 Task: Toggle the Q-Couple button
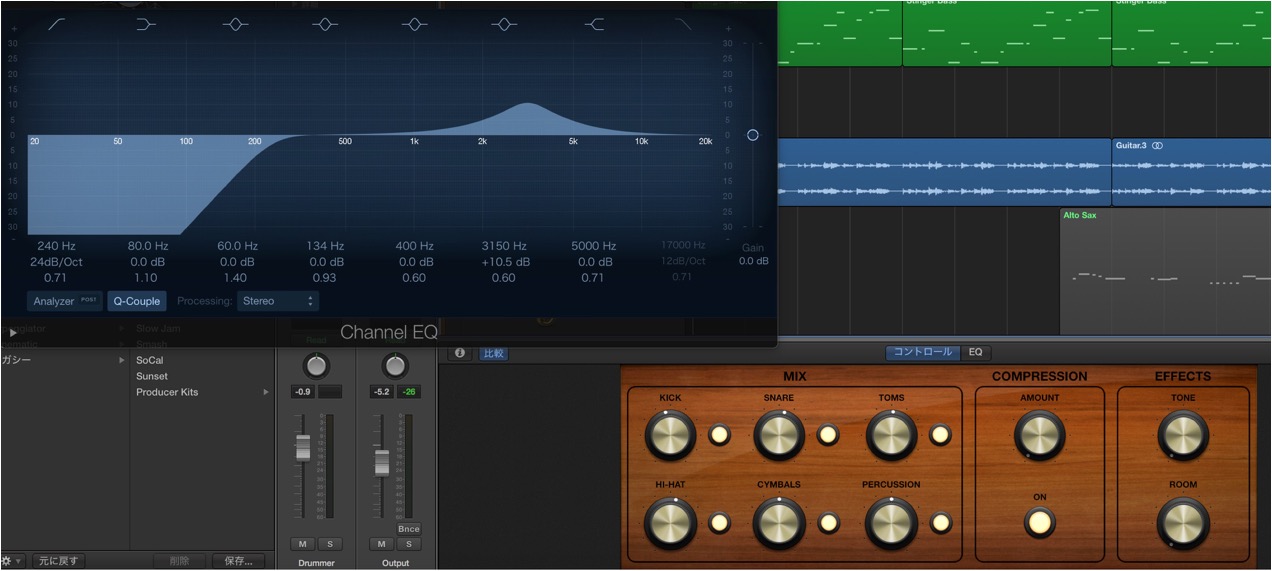pos(137,301)
